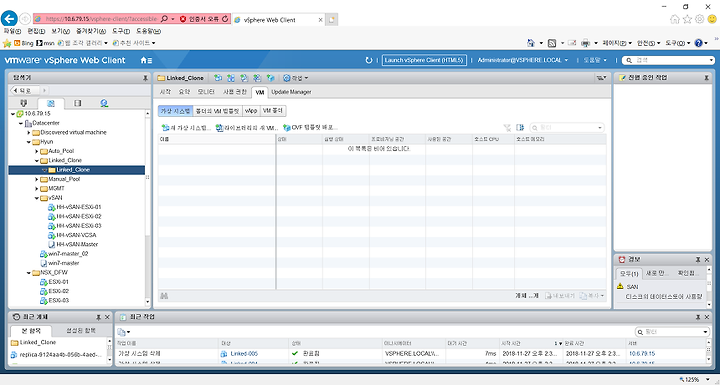The image size is (720, 385).
Task: Collapse the Datacenter tree node
Action: [x=21, y=123]
